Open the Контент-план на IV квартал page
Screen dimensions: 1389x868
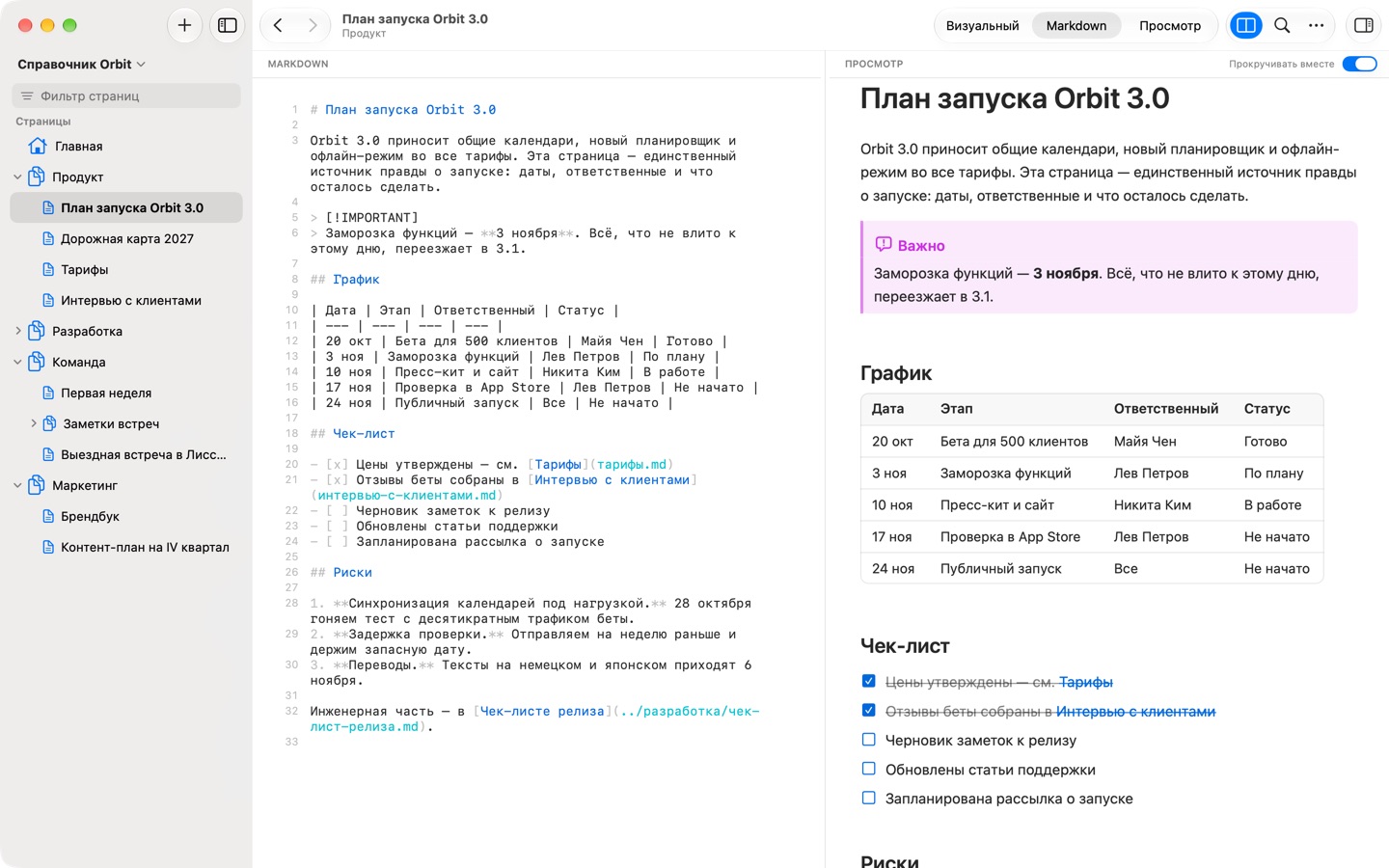tap(126, 548)
